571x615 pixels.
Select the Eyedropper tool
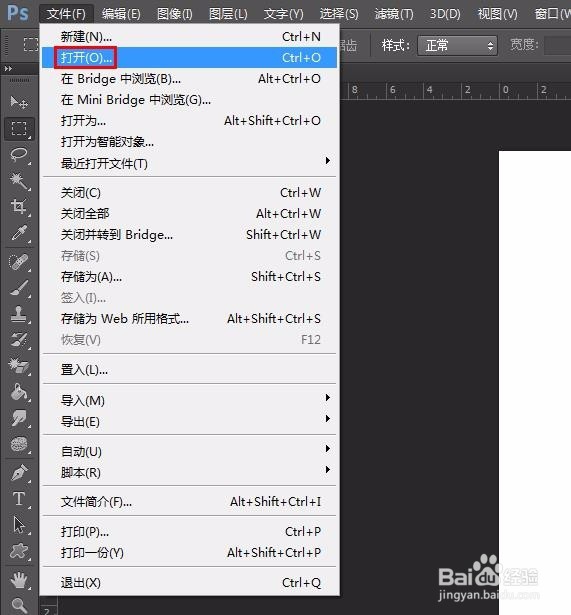[x=19, y=233]
